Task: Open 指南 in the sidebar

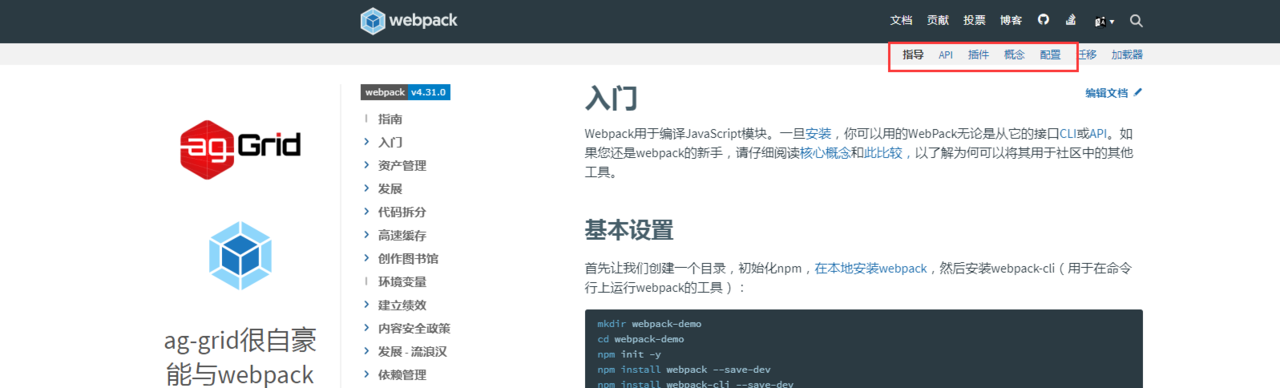Action: coord(390,119)
